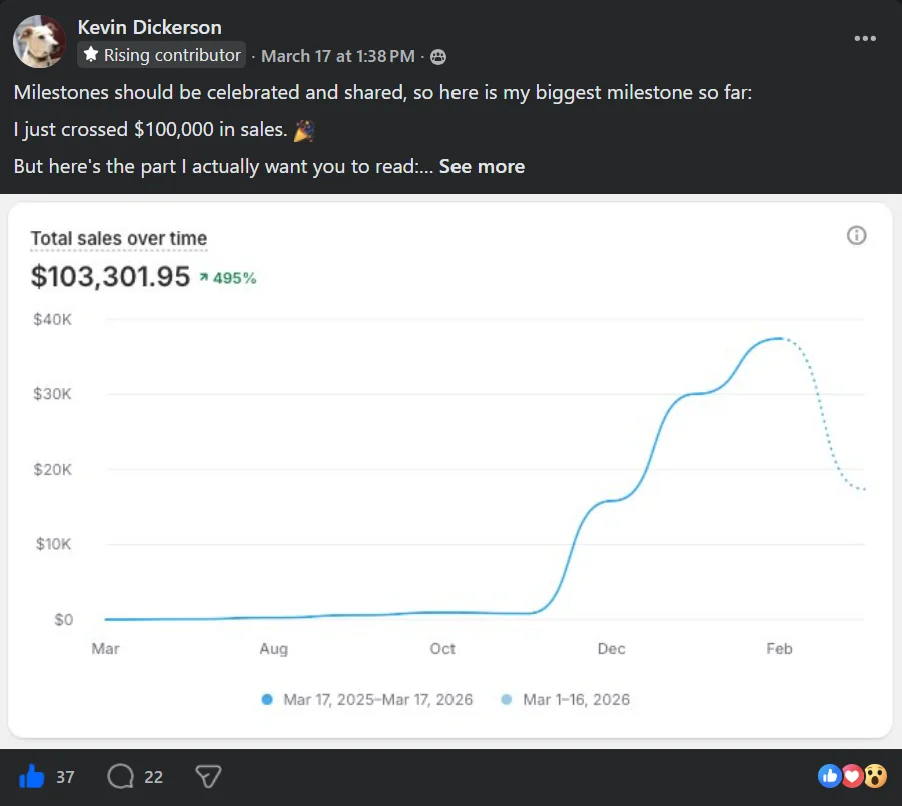This screenshot has width=902, height=806.
Task: Click the Rising contributor badge
Action: coord(162,55)
